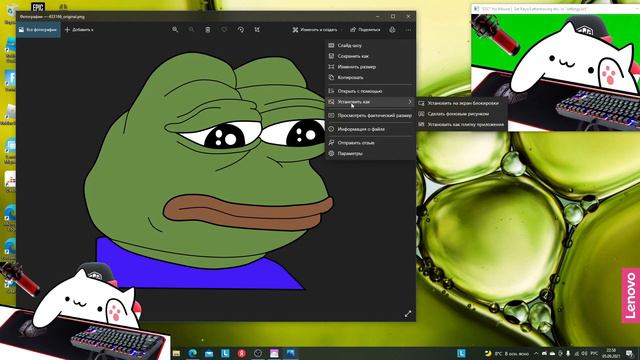Open Settings from the menu

pyautogui.click(x=370, y=153)
